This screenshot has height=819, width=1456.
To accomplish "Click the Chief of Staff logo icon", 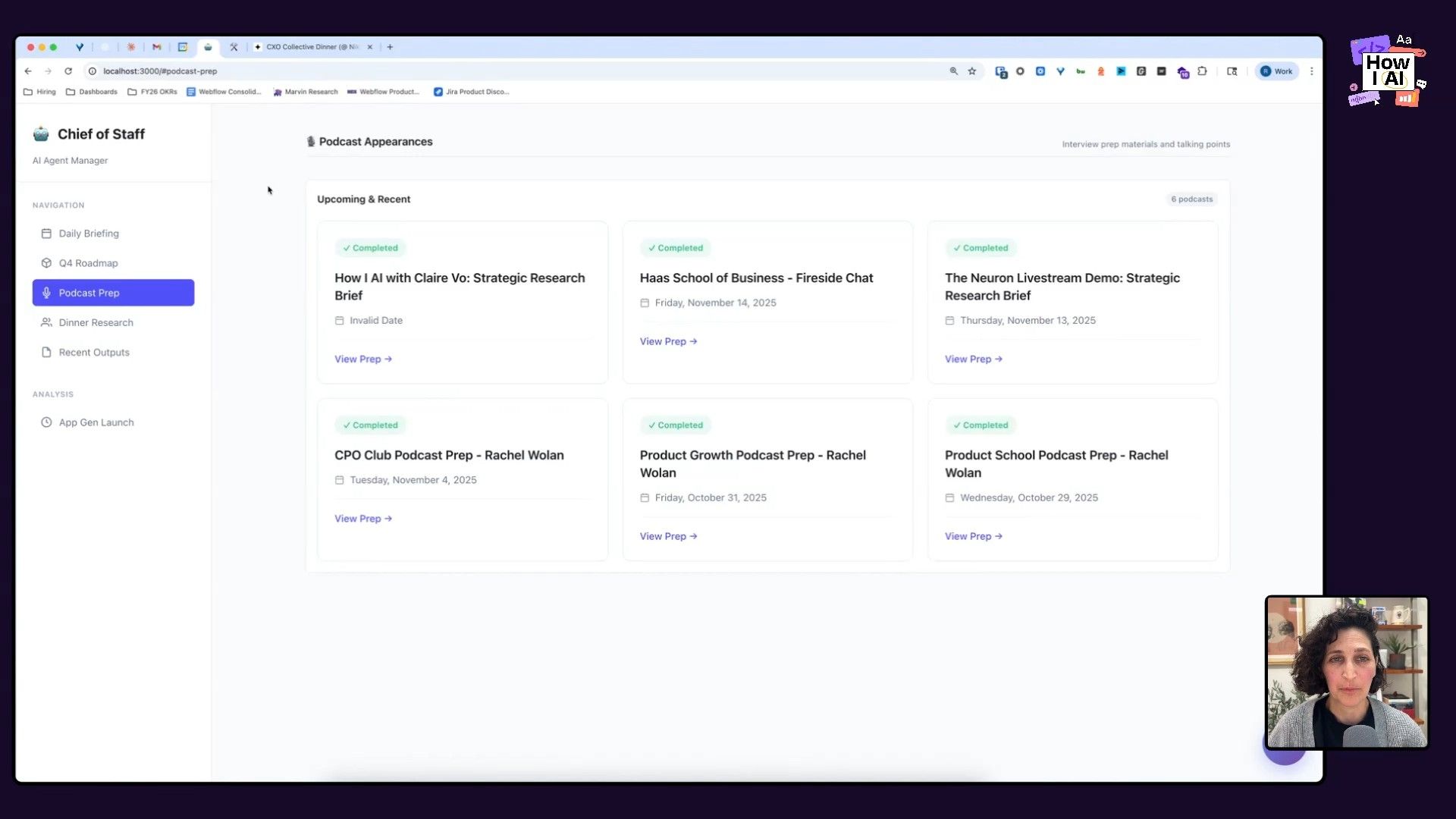I will 41,134.
